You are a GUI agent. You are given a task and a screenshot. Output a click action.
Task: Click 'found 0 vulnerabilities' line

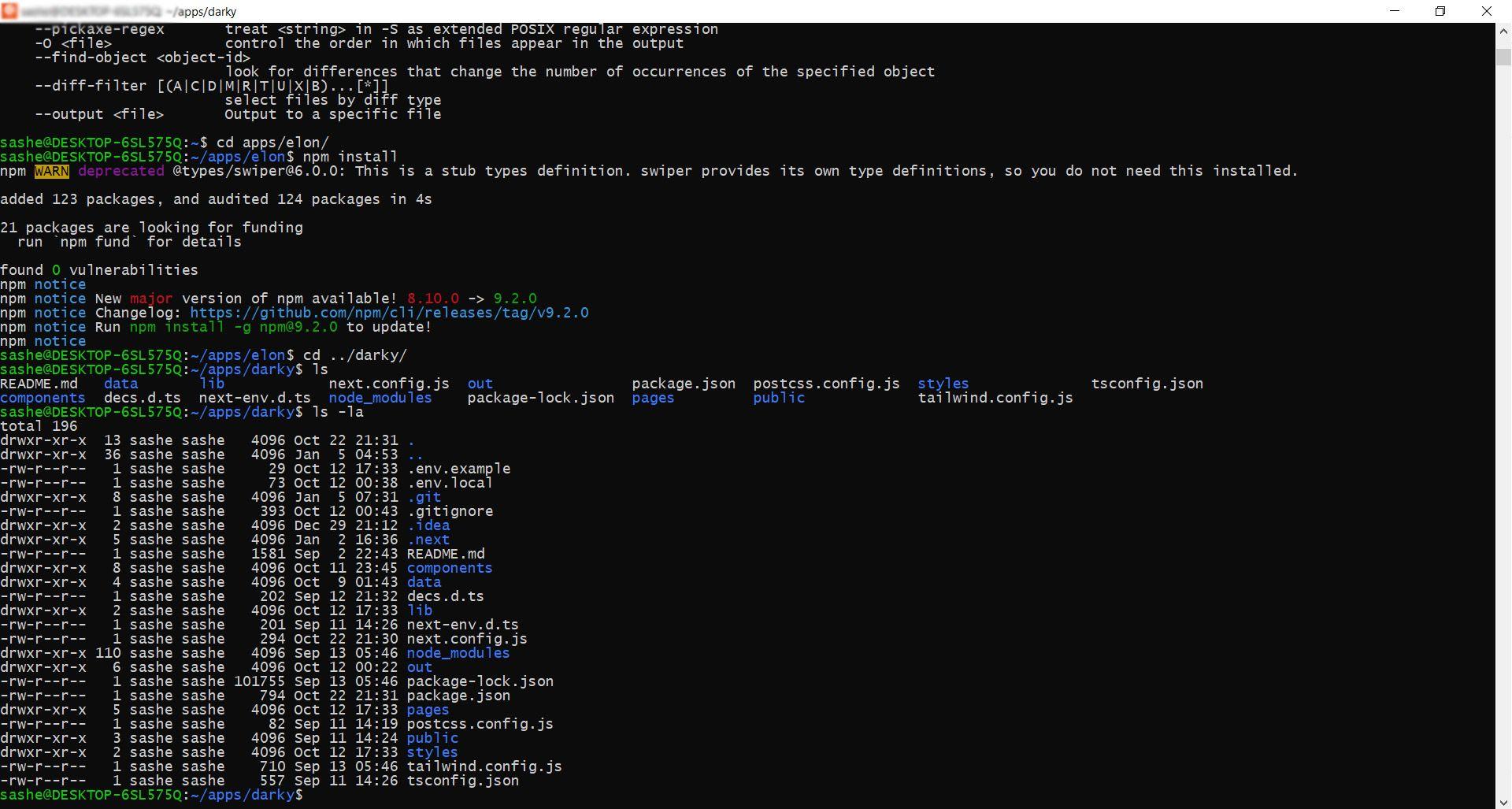(99, 270)
